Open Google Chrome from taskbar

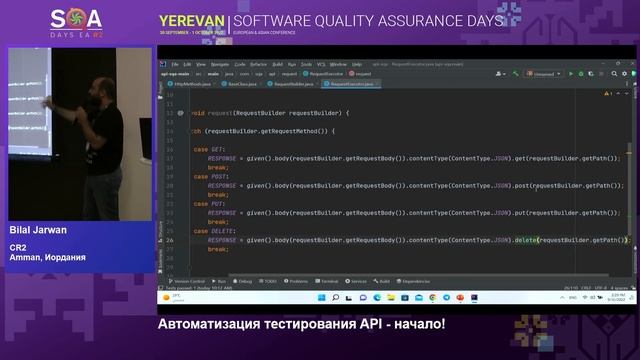click(x=433, y=298)
